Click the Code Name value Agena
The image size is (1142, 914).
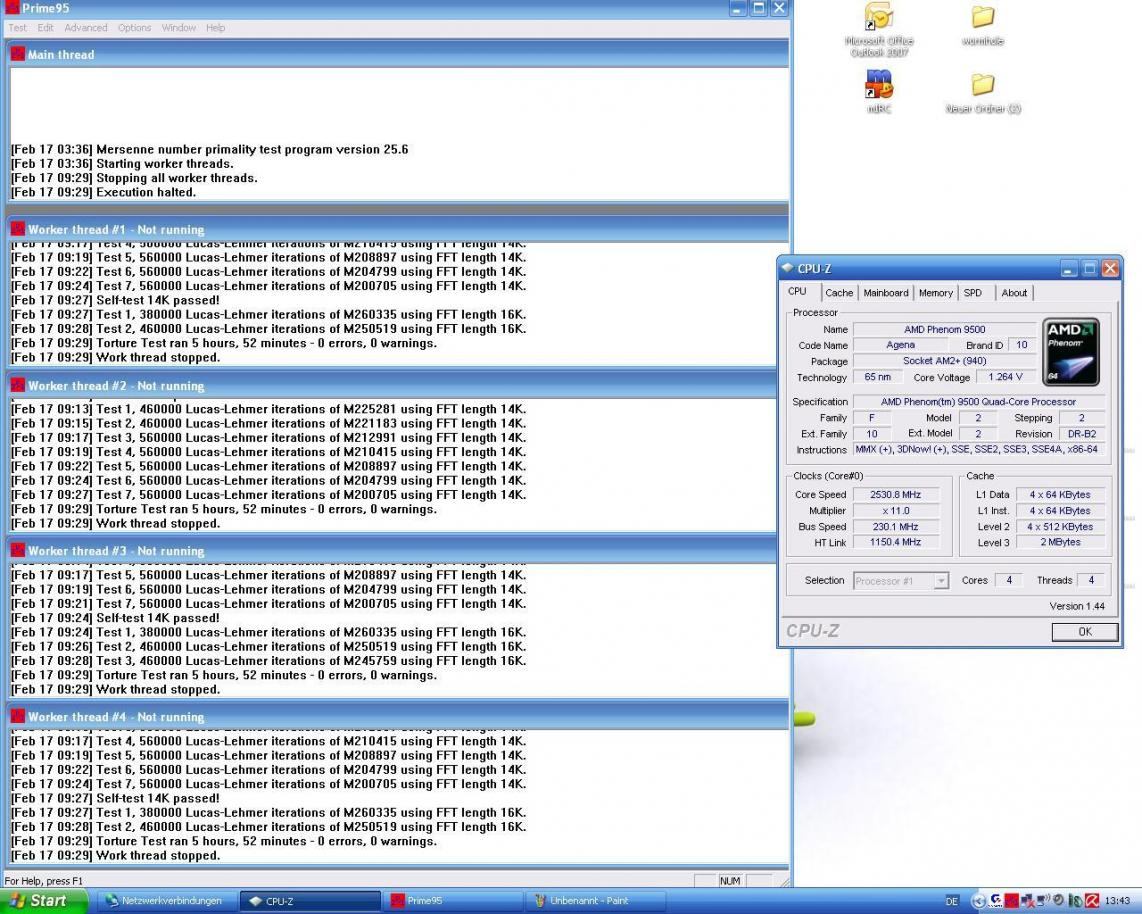click(x=900, y=344)
